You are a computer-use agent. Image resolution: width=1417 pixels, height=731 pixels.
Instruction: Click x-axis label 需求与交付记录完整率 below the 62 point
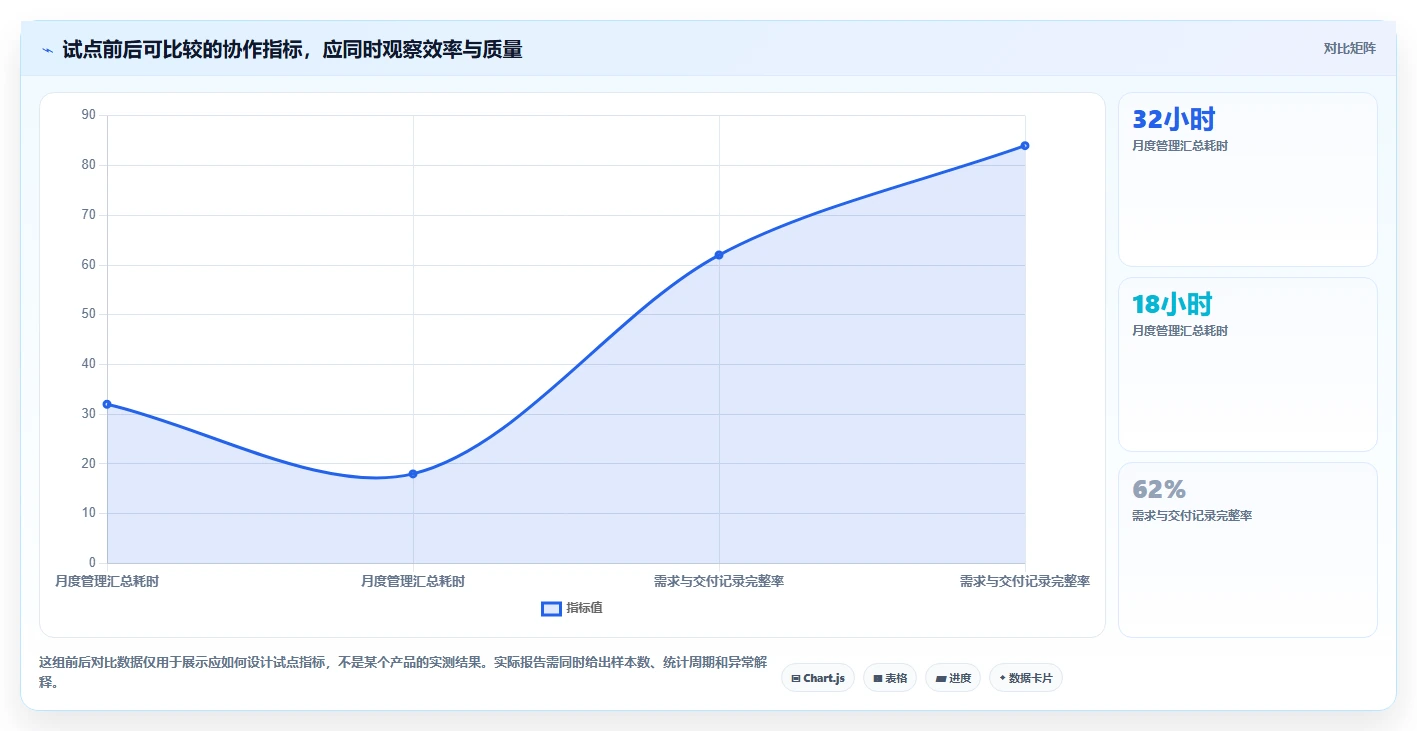(719, 581)
